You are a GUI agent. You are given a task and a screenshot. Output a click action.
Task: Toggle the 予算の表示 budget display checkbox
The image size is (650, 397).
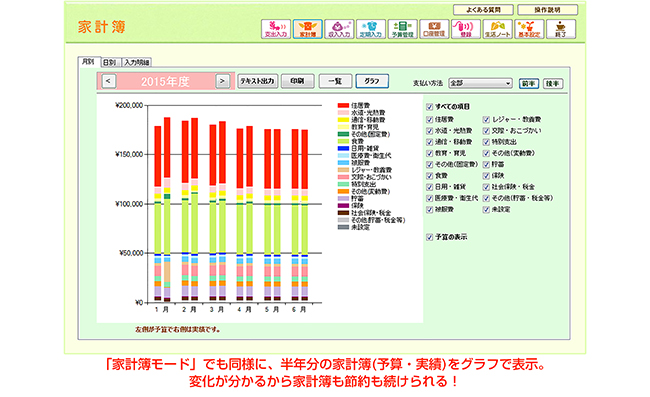429,237
